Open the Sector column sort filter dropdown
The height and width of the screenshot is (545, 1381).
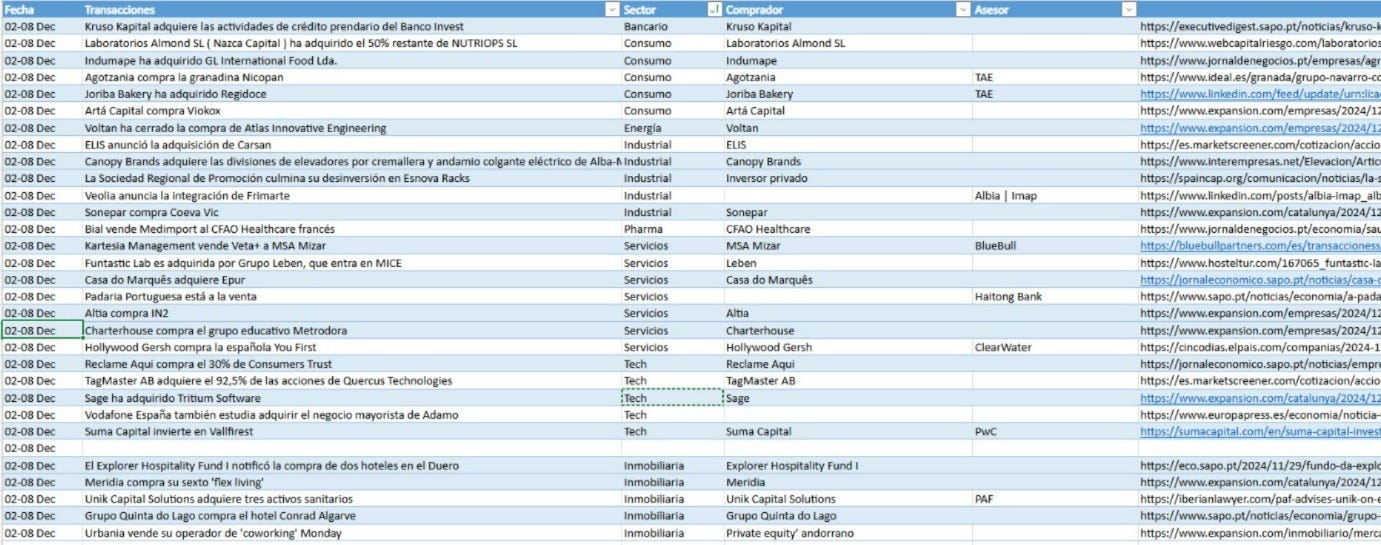pyautogui.click(x=714, y=9)
